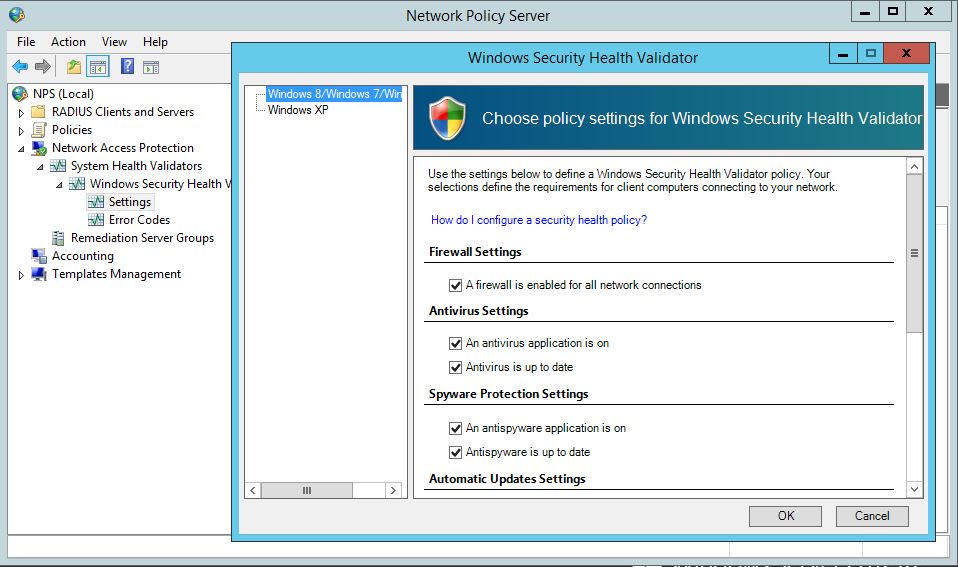Click the Remediation Server Groups icon
Image resolution: width=958 pixels, height=567 pixels.
[58, 238]
